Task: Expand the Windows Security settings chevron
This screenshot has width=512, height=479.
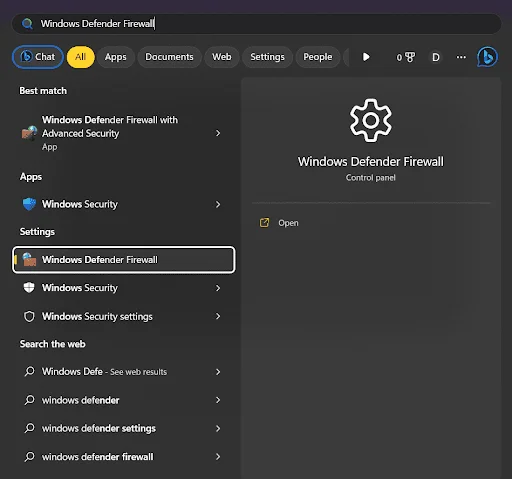Action: click(x=218, y=316)
